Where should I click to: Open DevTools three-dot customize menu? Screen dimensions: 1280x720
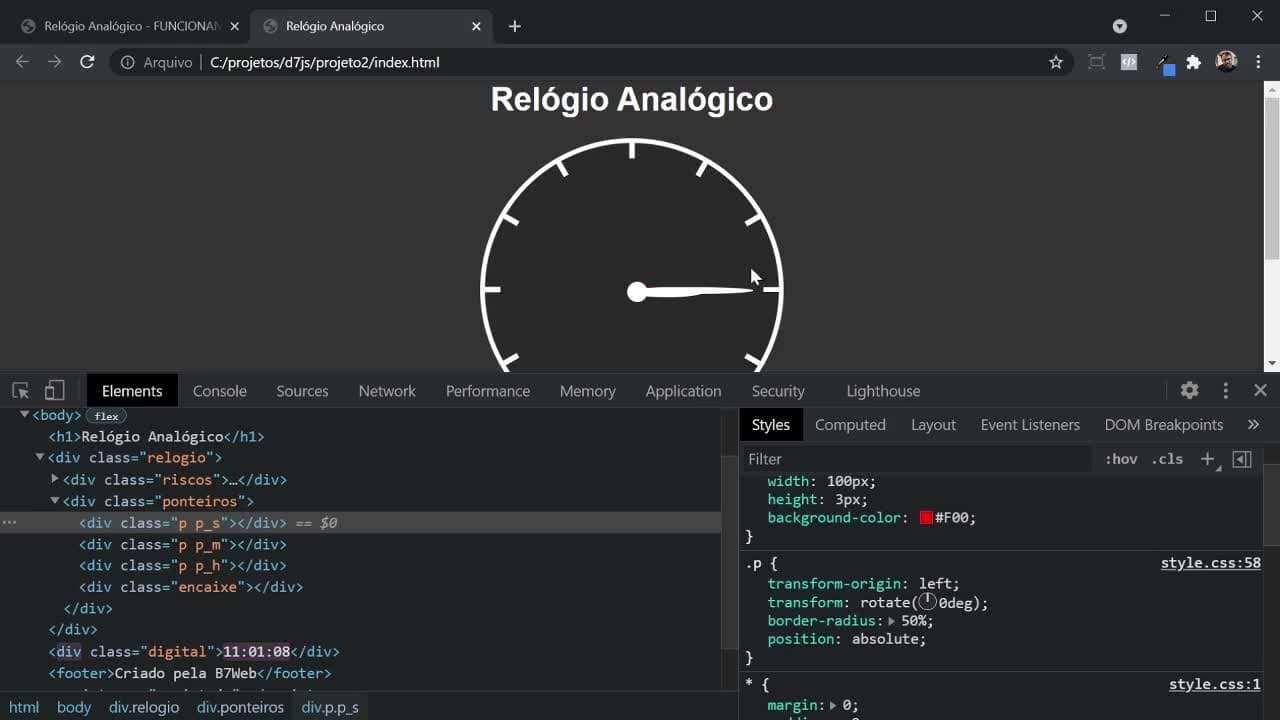coord(1225,391)
